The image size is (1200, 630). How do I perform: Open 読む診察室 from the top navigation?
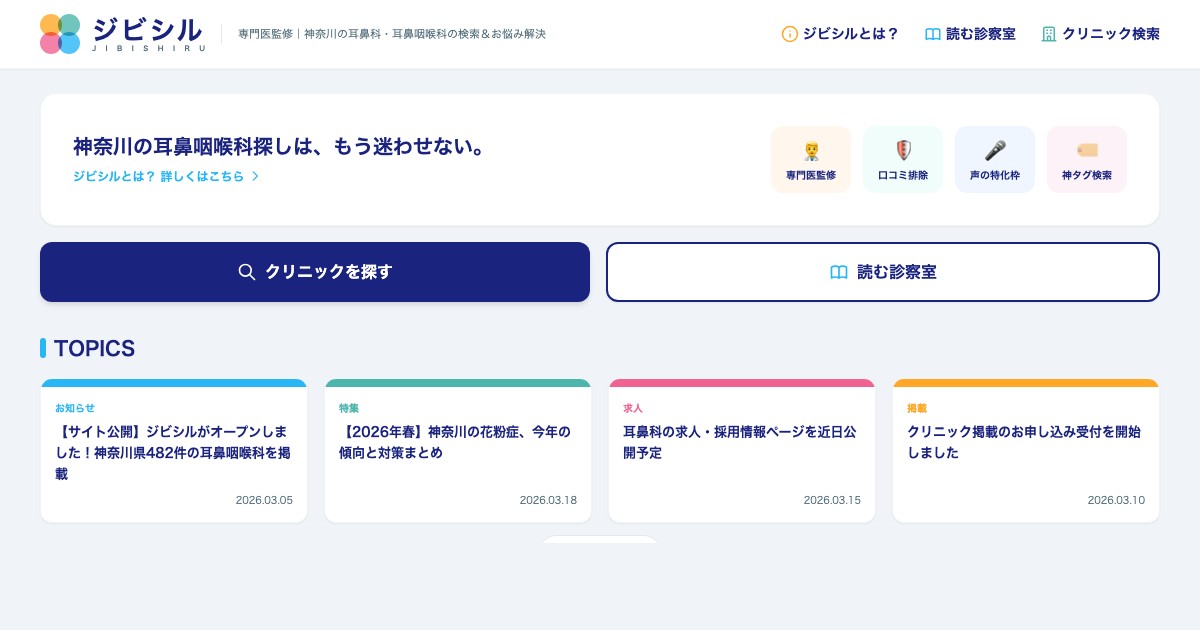point(980,34)
